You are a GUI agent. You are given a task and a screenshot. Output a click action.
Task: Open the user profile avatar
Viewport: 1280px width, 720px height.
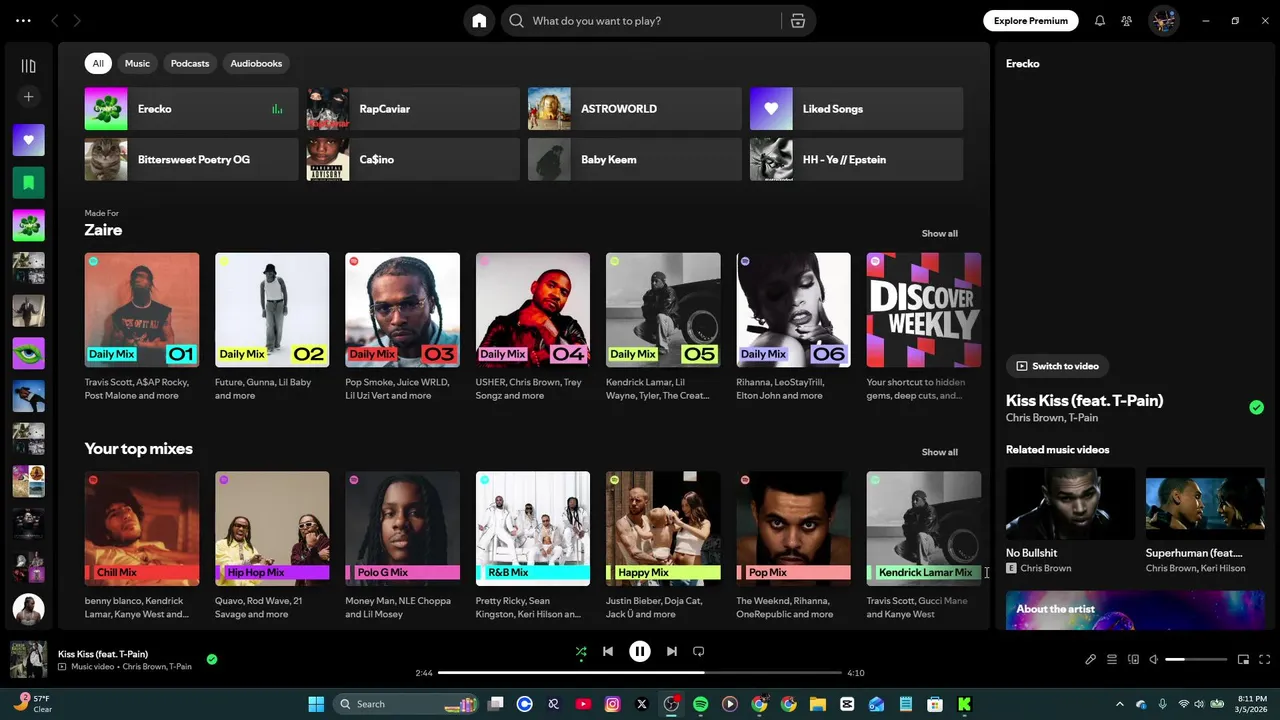1163,20
